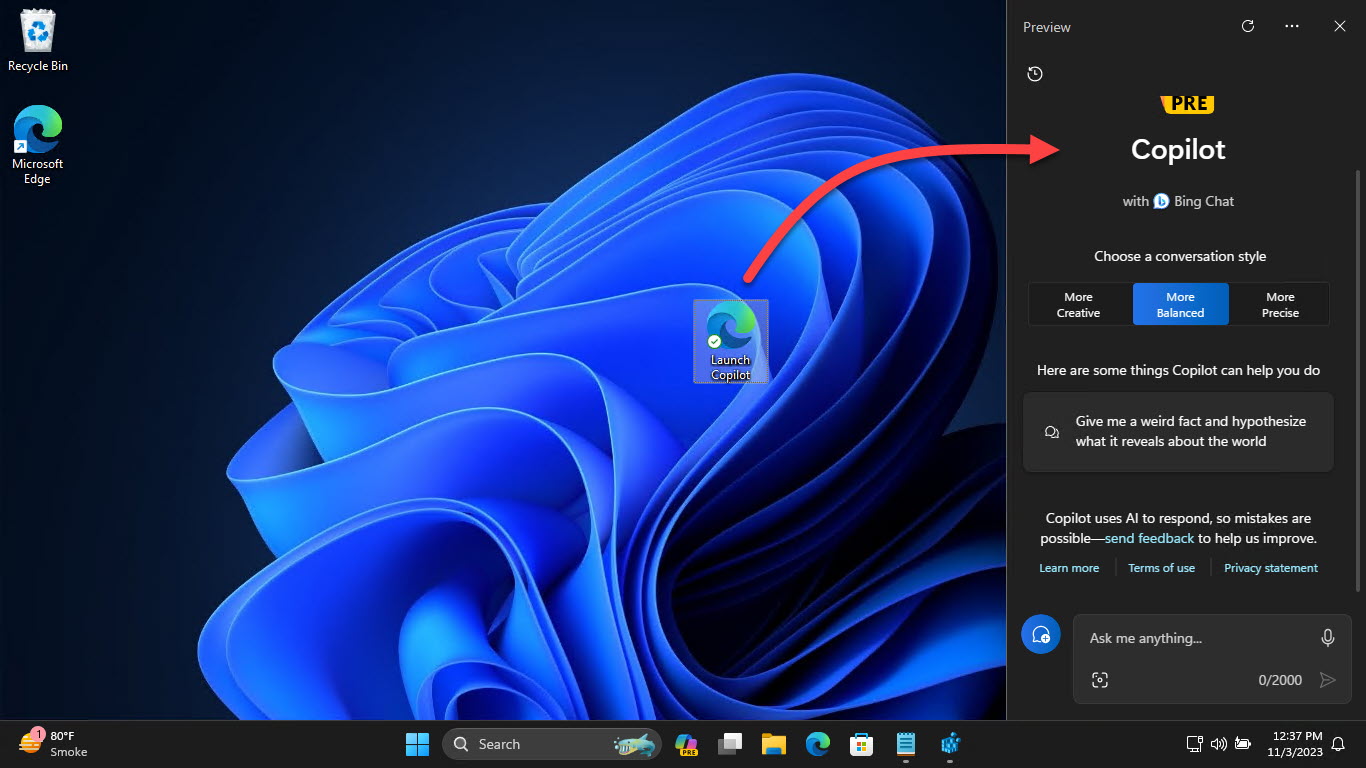Click send feedback to help improve Copilot
Image resolution: width=1366 pixels, height=768 pixels.
coord(1148,538)
